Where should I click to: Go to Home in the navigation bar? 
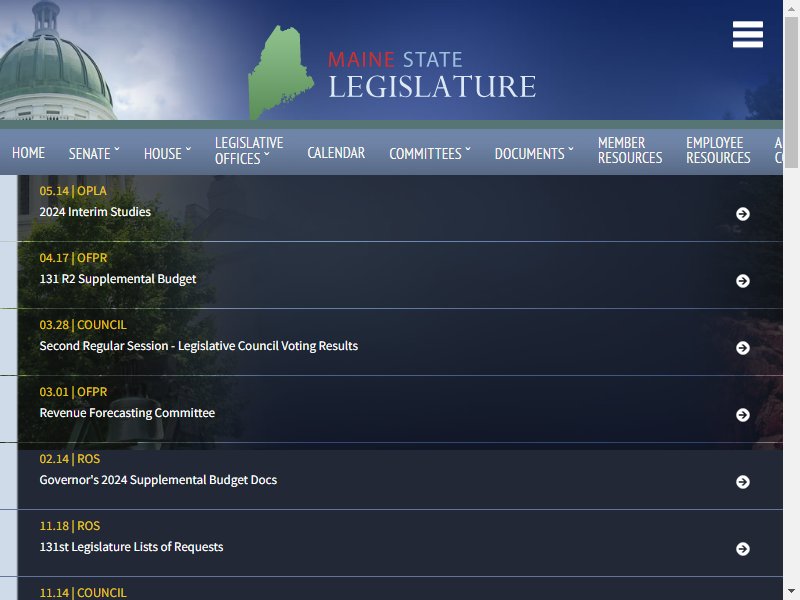(29, 153)
